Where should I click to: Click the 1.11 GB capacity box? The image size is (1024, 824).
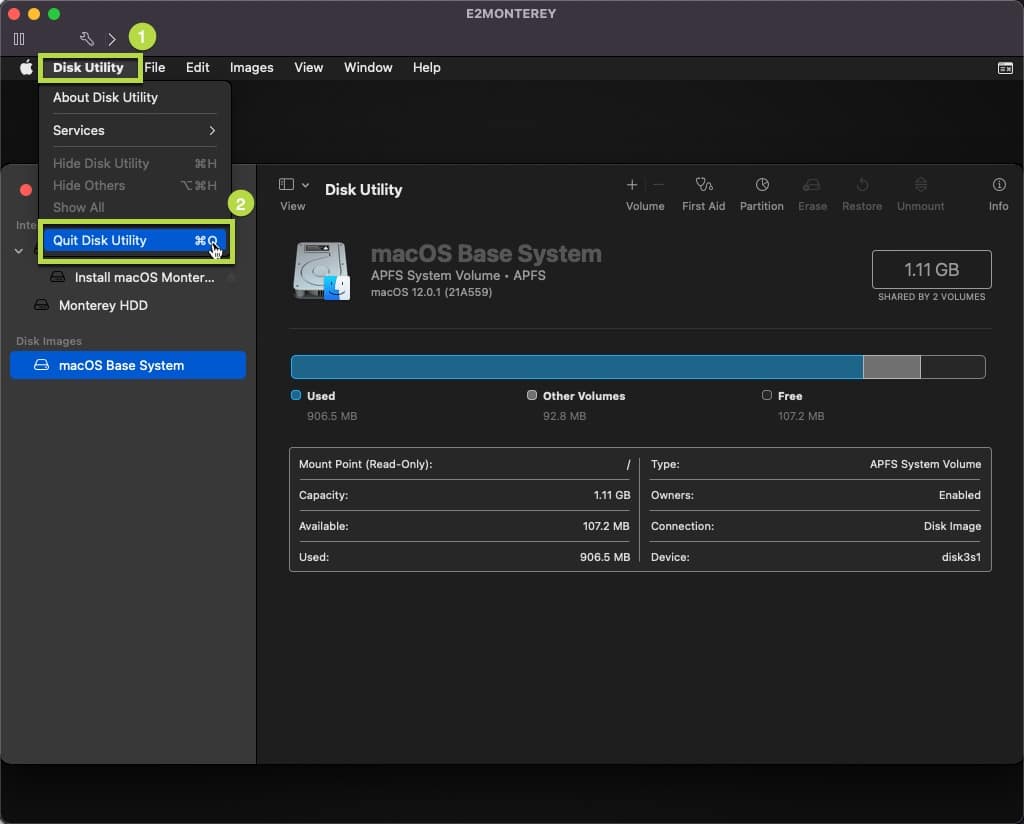931,269
